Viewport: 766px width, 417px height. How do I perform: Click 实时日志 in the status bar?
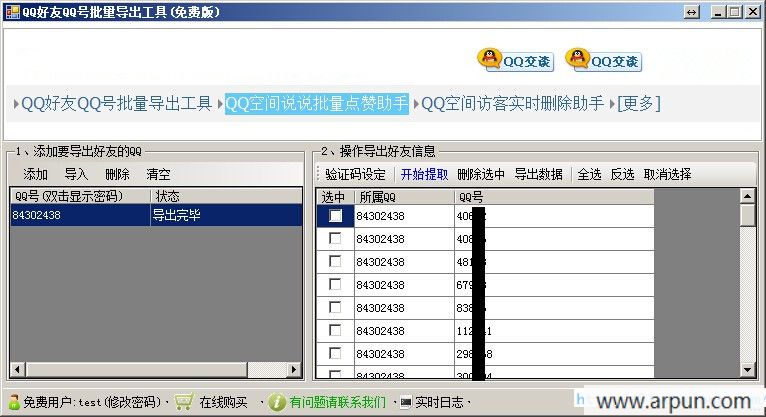click(439, 402)
